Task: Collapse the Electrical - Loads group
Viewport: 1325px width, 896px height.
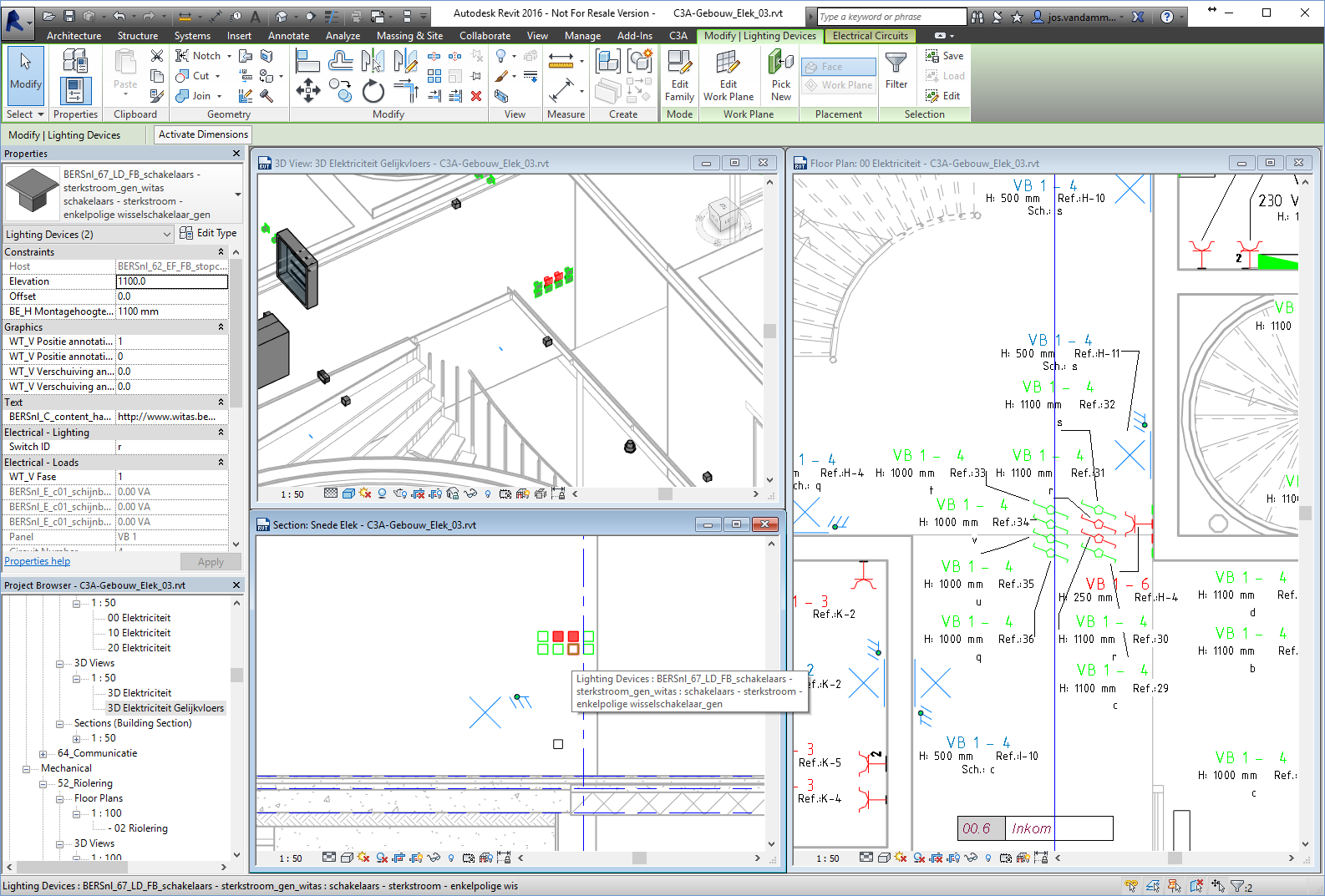Action: [x=221, y=463]
